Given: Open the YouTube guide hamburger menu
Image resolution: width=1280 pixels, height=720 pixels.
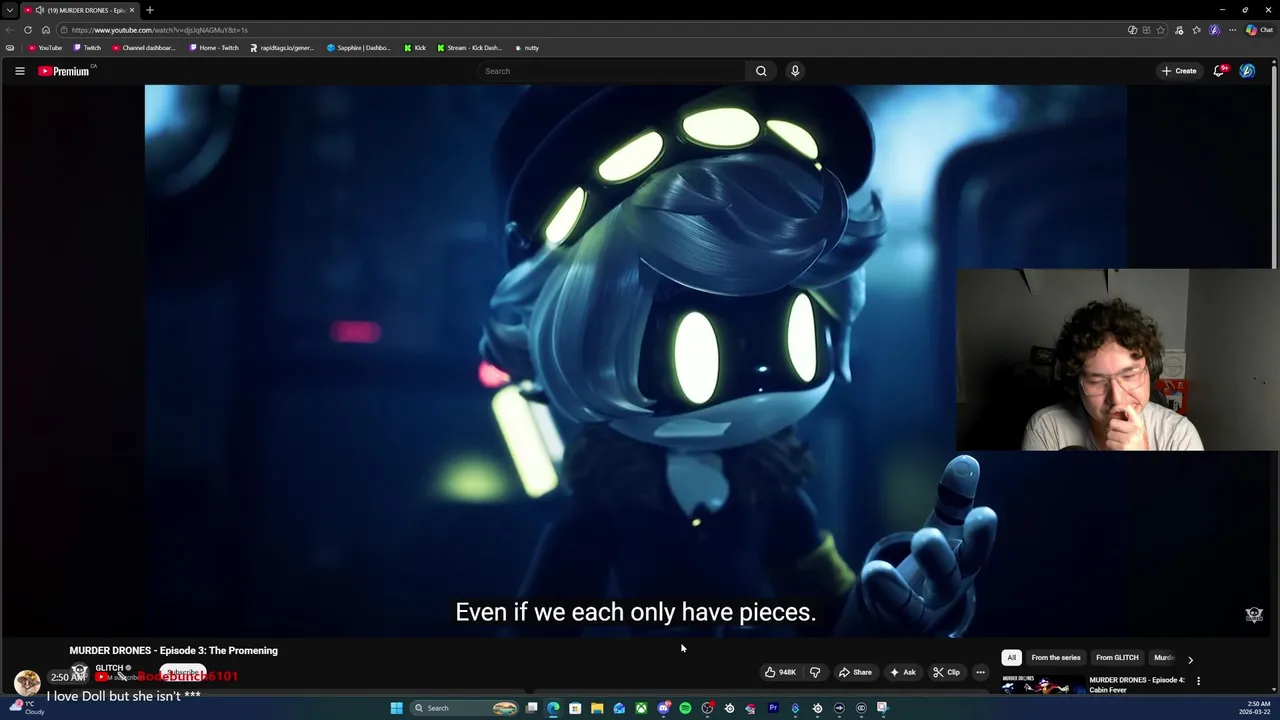Looking at the screenshot, I should click(x=19, y=71).
